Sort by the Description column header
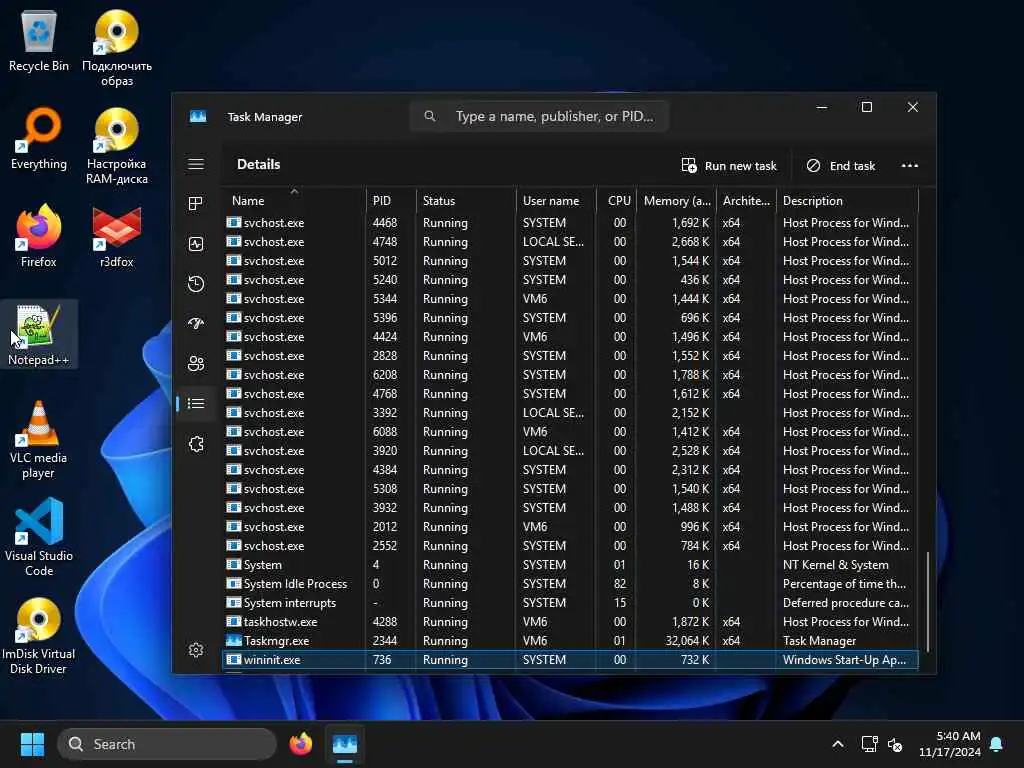Screen dimensions: 1024x768 coord(847,200)
